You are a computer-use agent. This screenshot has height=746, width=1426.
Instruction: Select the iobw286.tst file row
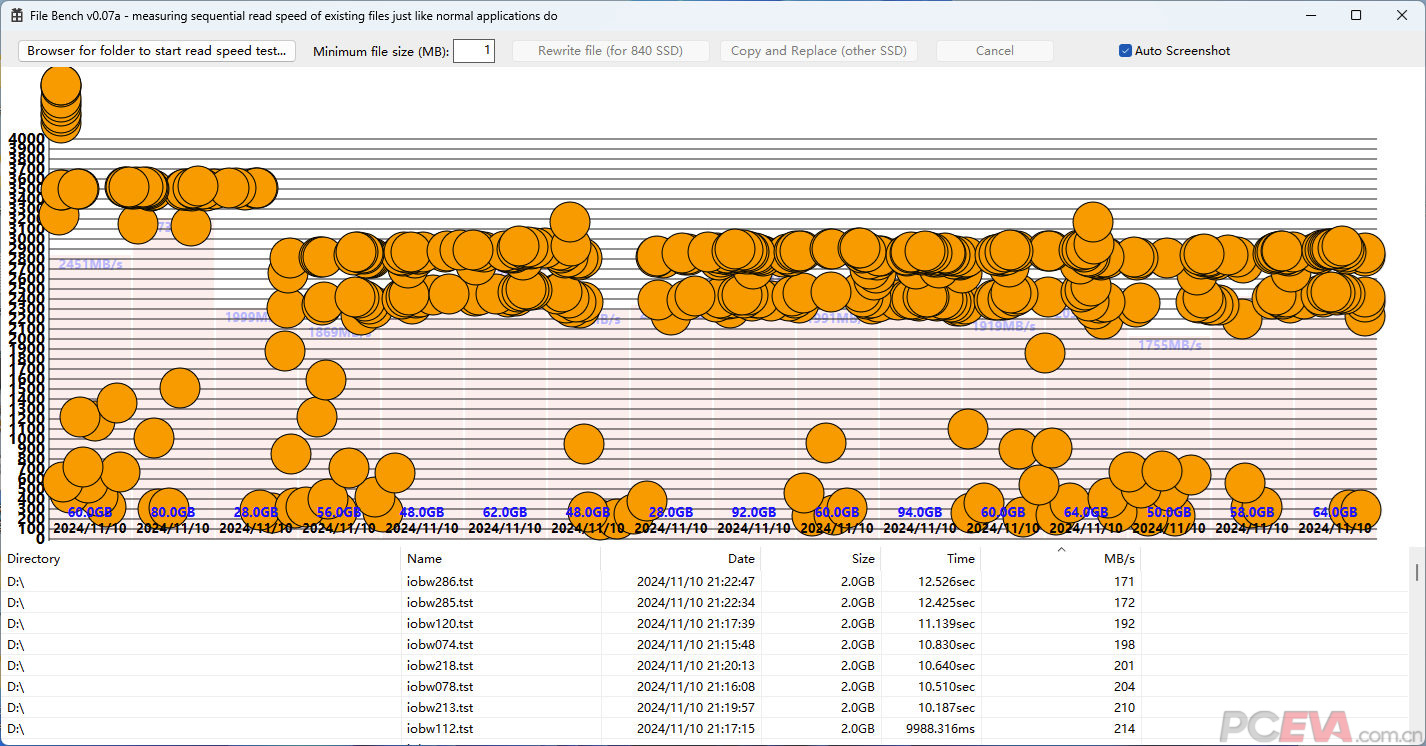click(440, 581)
